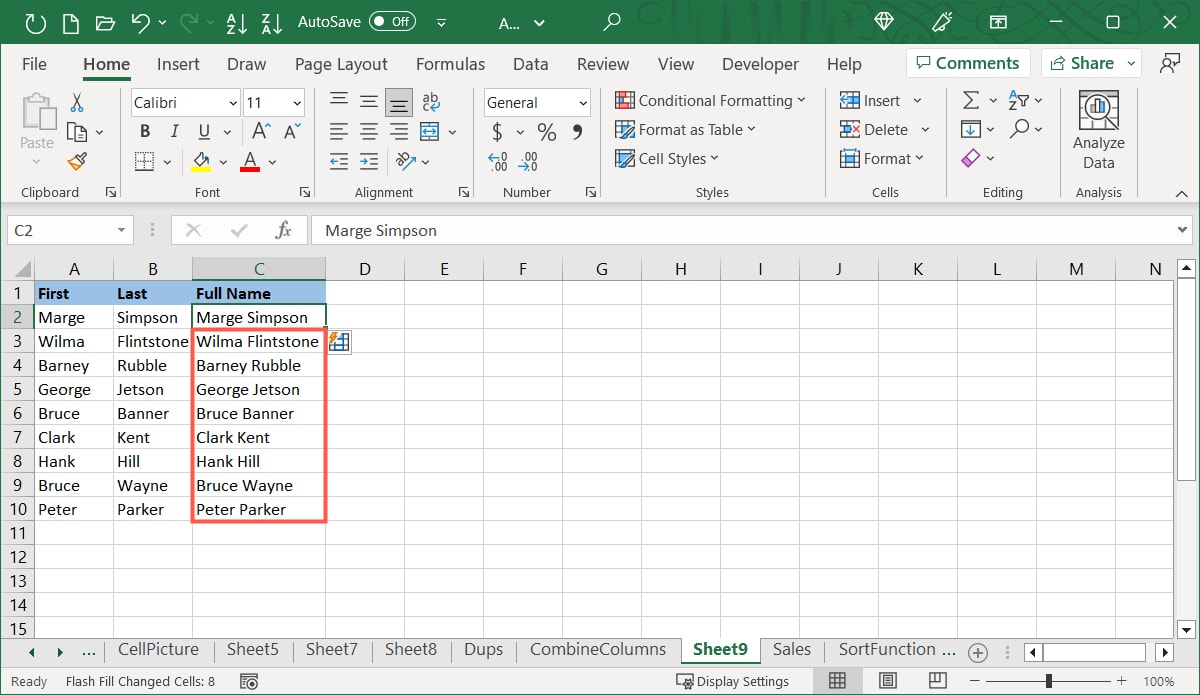Viewport: 1200px width, 695px height.
Task: Click the Comments button
Action: (965, 63)
